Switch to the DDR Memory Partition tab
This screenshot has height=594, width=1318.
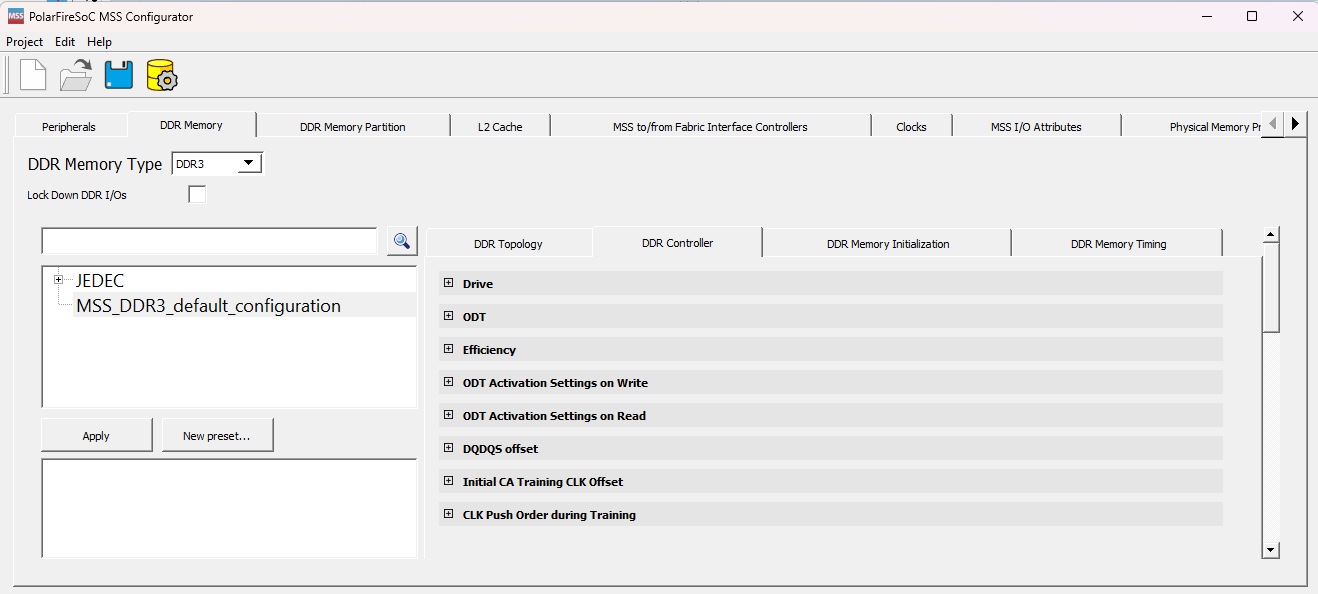click(353, 126)
